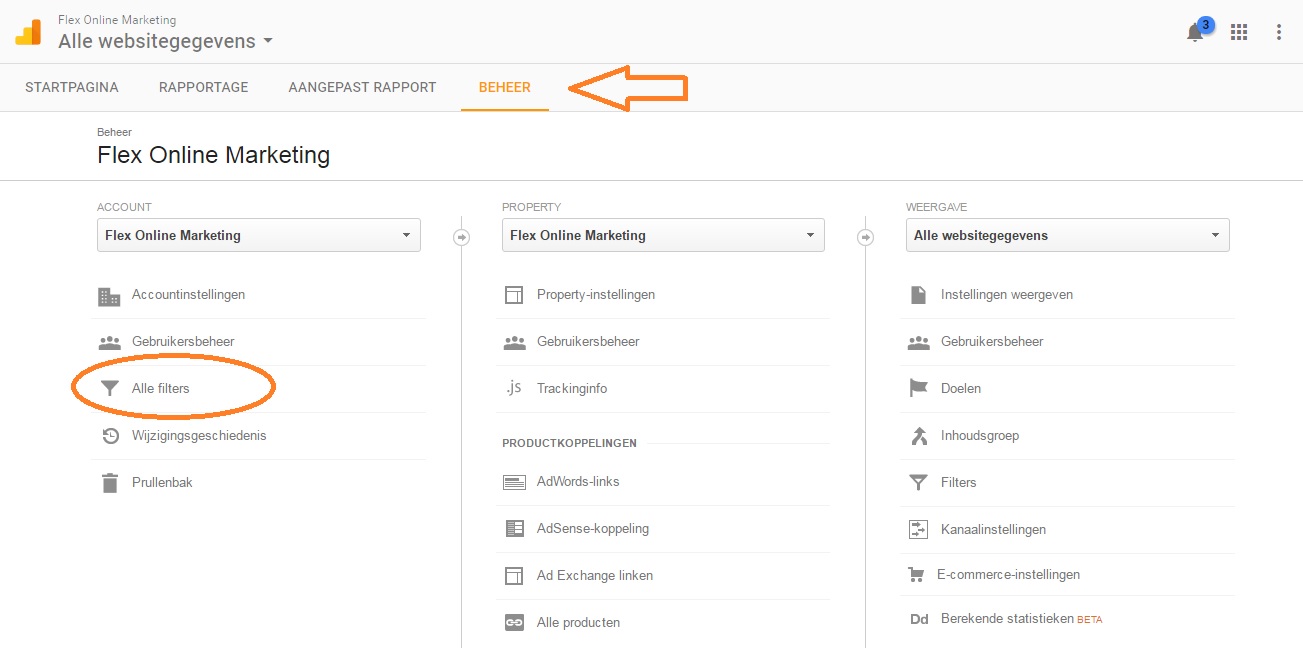1303x648 pixels.
Task: Open Alle producten link
Action: pyautogui.click(x=578, y=623)
